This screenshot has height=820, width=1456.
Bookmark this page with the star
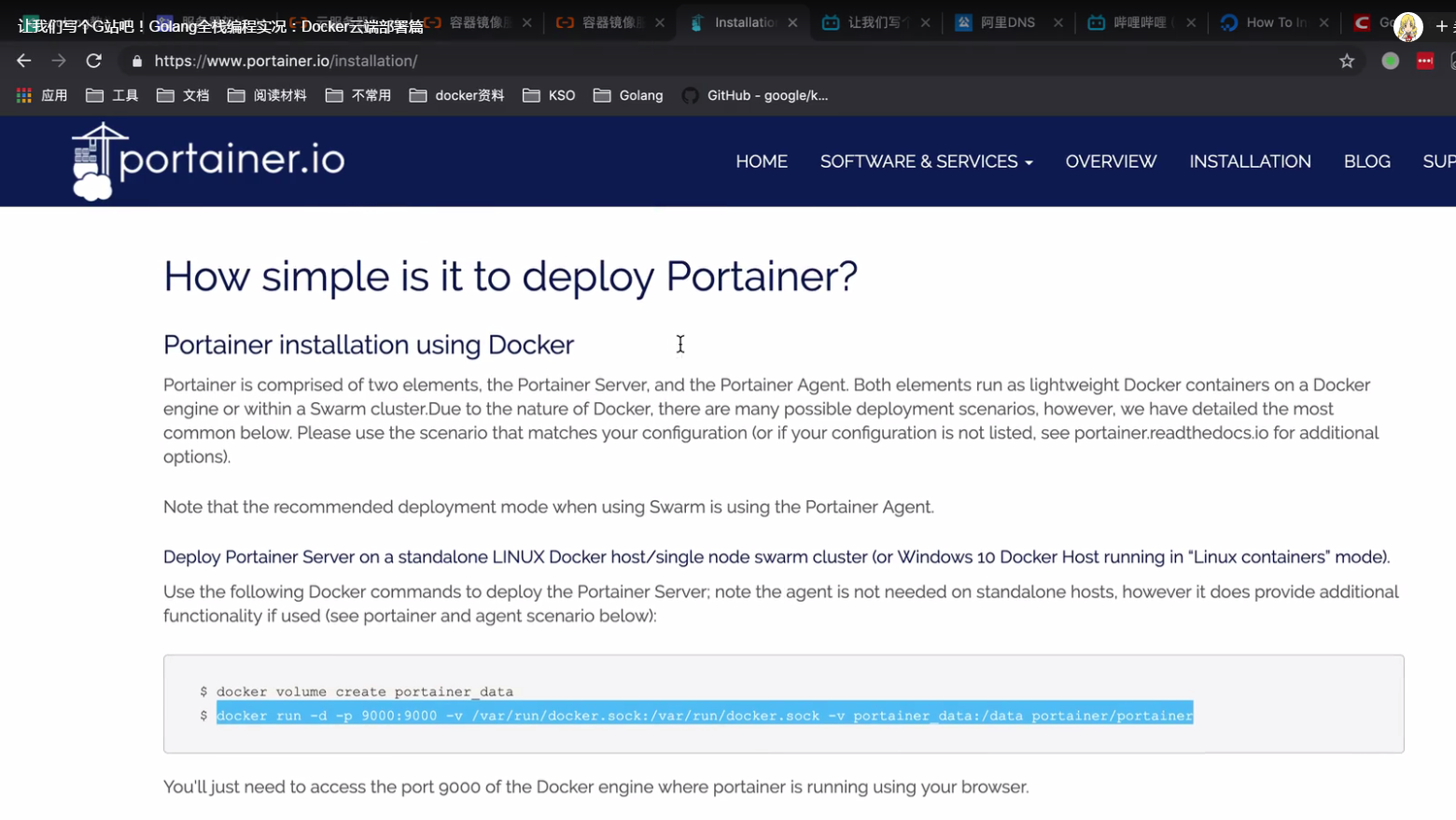pos(1347,61)
